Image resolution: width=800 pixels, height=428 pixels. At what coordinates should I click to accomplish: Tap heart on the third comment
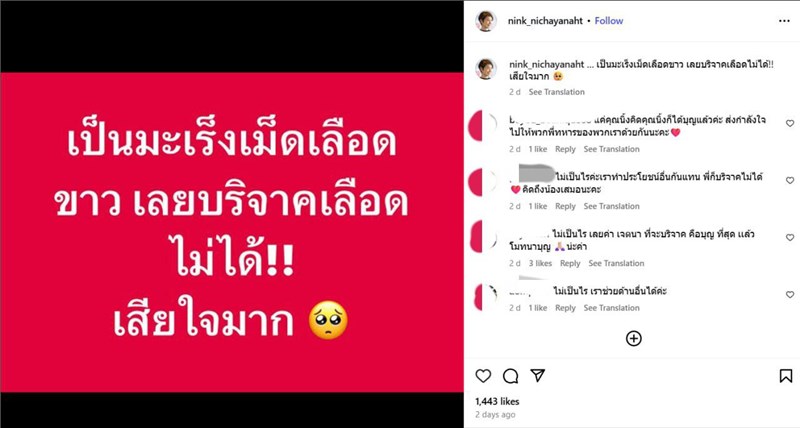click(790, 238)
